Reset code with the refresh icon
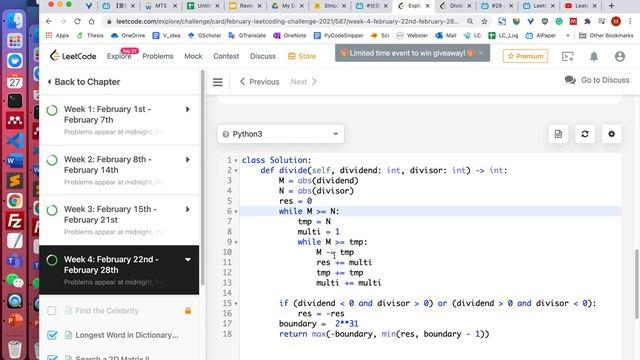The height and width of the screenshot is (360, 640). [x=584, y=134]
